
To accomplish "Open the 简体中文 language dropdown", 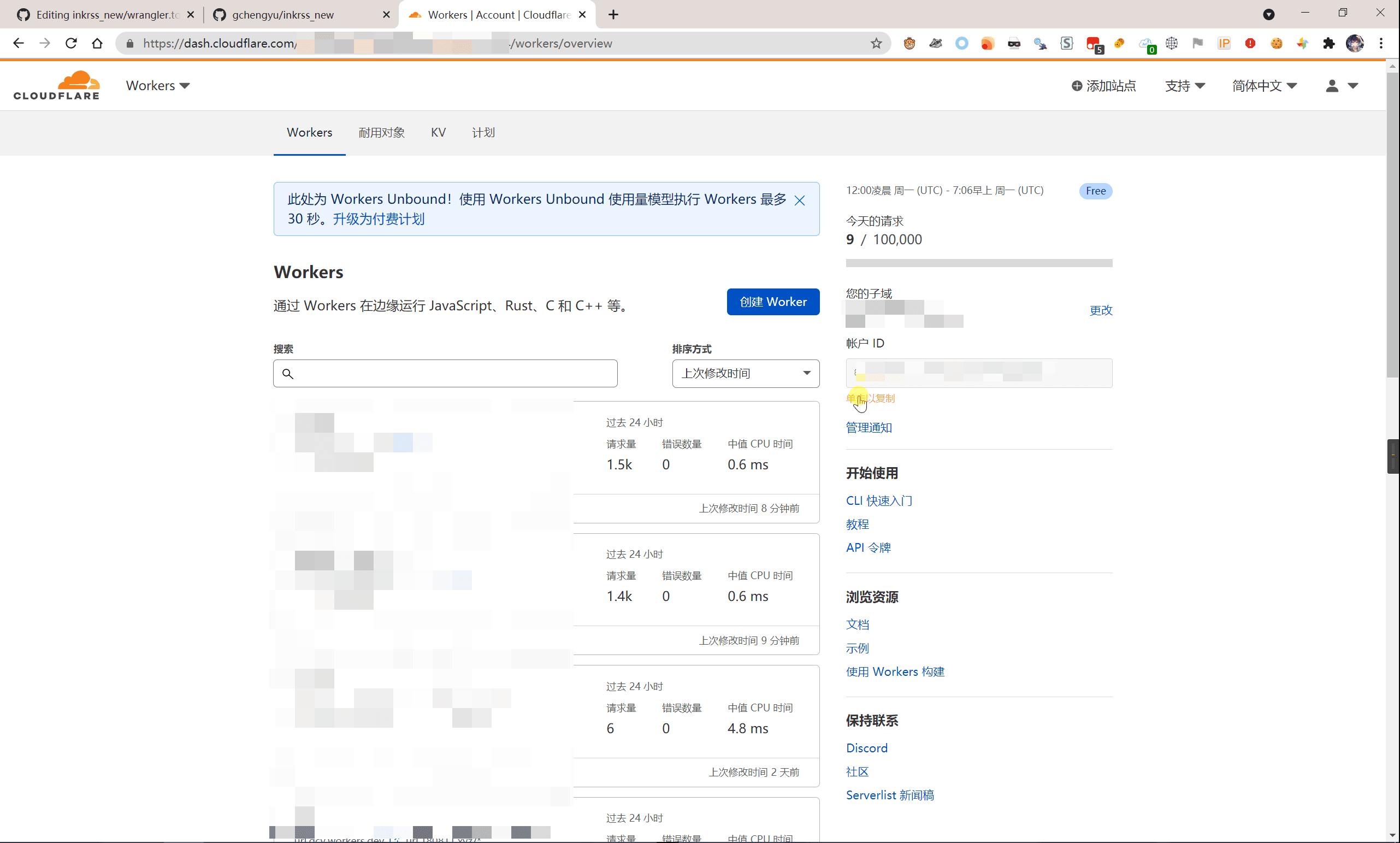I will pos(1264,86).
